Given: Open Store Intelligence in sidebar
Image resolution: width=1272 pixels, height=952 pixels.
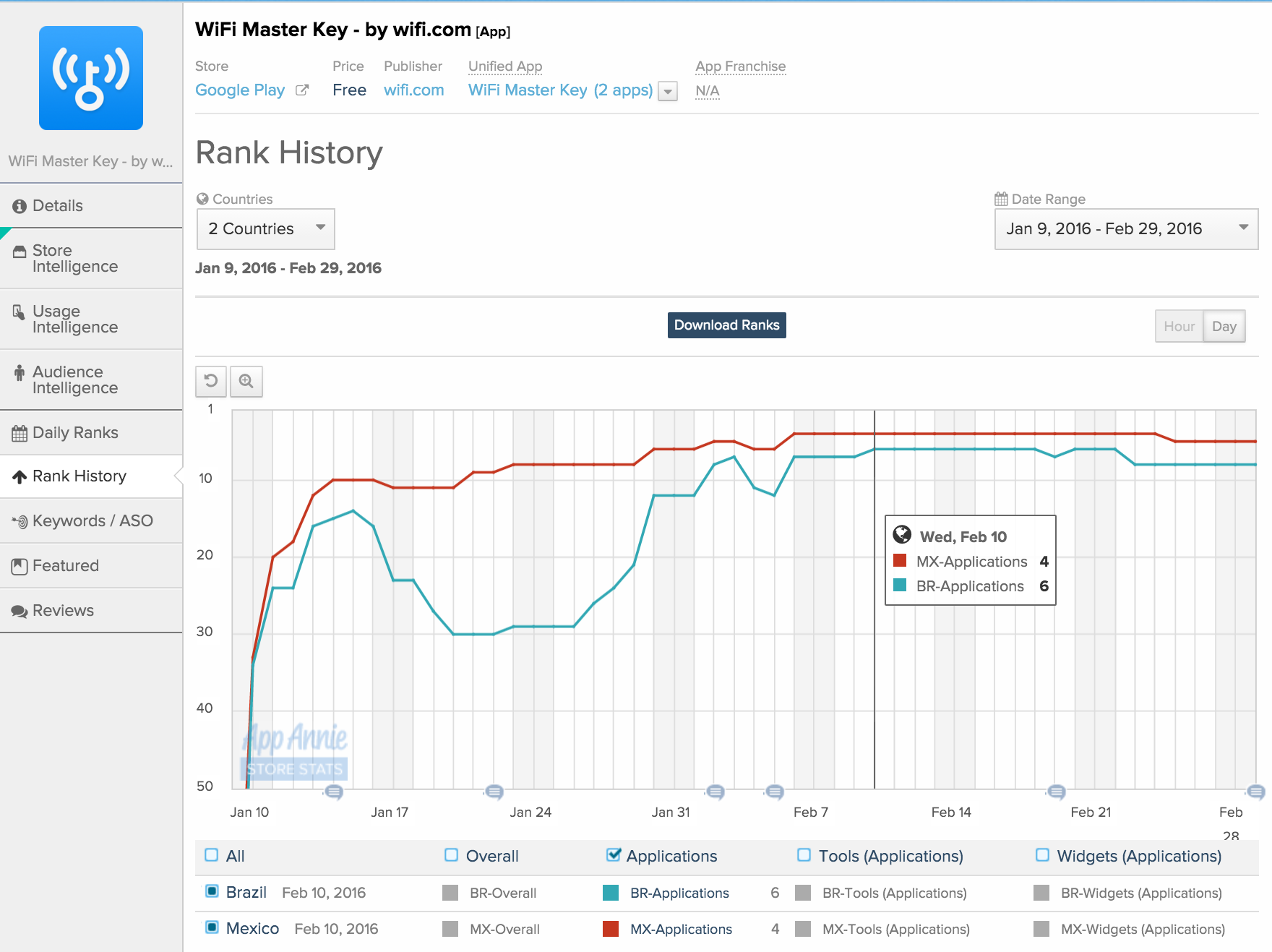Looking at the screenshot, I should (x=91, y=259).
